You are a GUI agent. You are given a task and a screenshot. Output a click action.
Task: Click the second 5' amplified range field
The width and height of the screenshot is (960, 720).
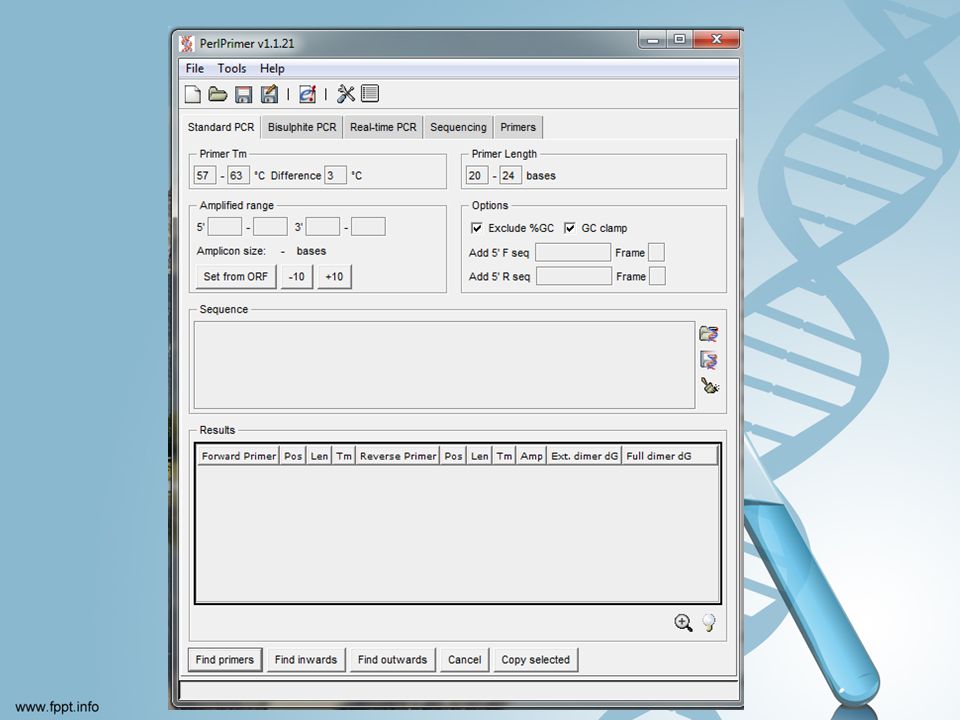click(270, 227)
